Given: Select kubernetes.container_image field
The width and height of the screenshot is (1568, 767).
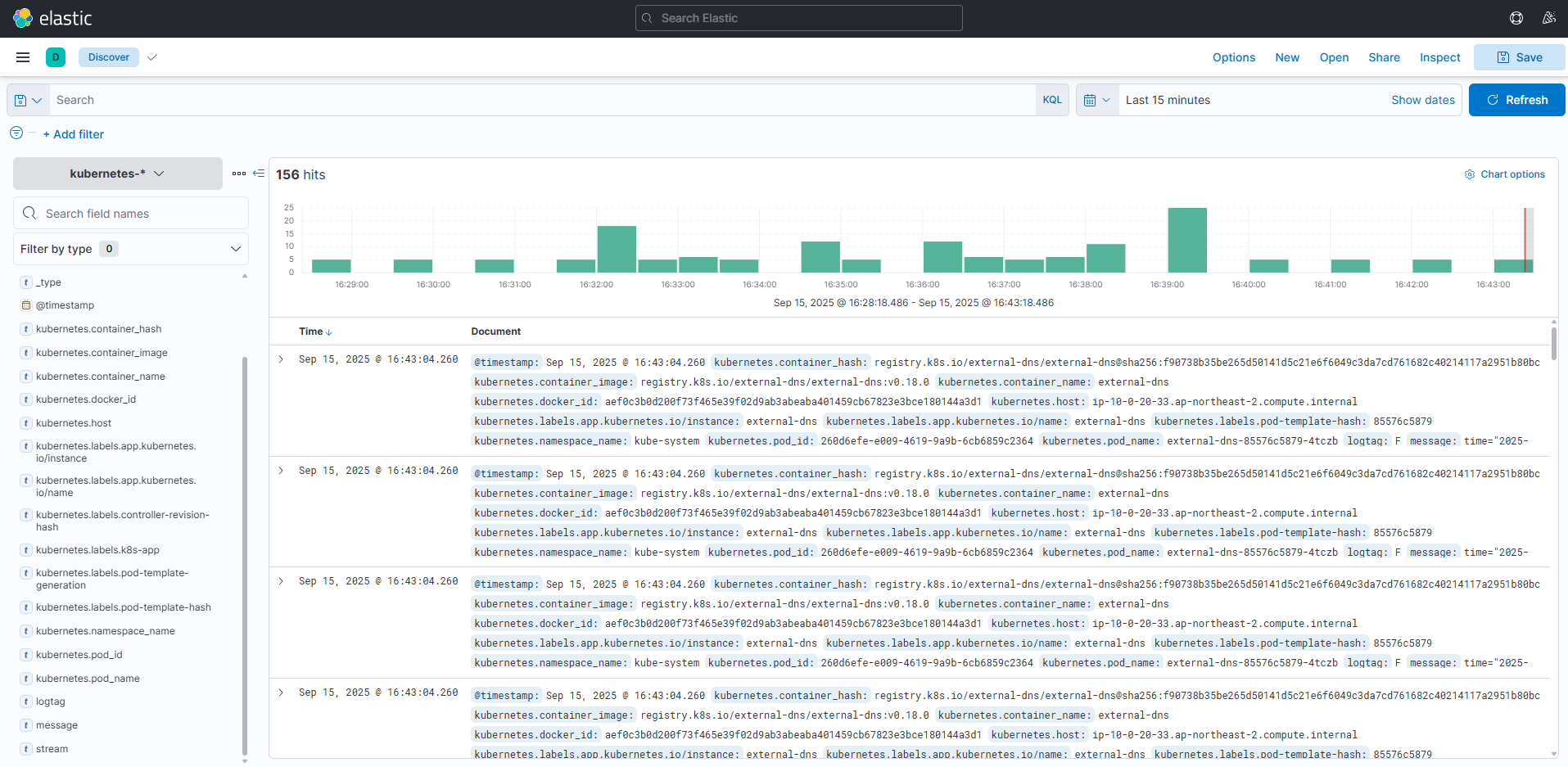Looking at the screenshot, I should click(102, 353).
